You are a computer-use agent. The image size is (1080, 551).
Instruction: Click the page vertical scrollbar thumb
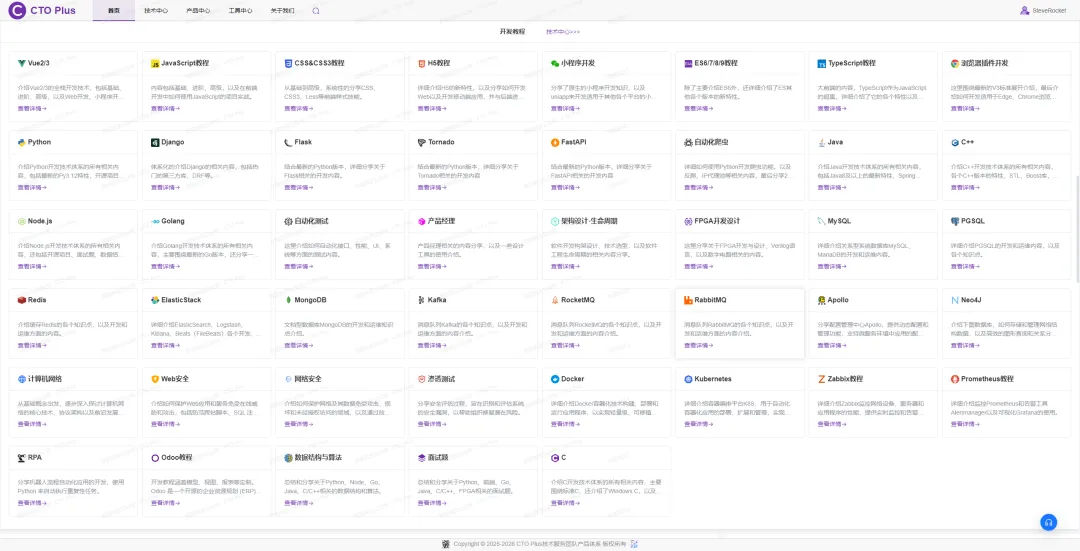[1077, 229]
